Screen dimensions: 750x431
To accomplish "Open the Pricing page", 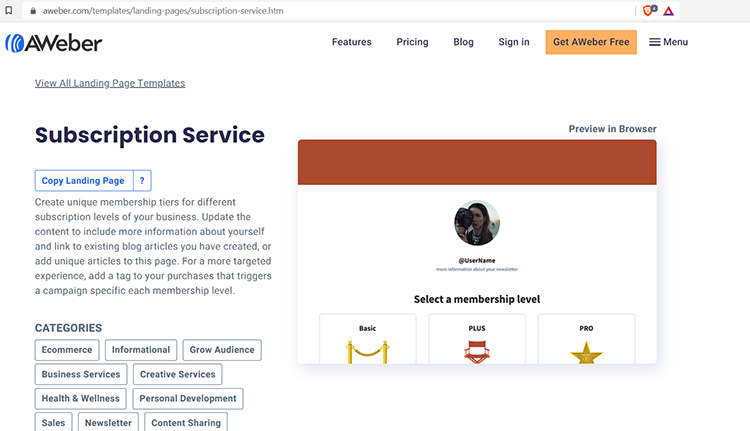I will 412,42.
